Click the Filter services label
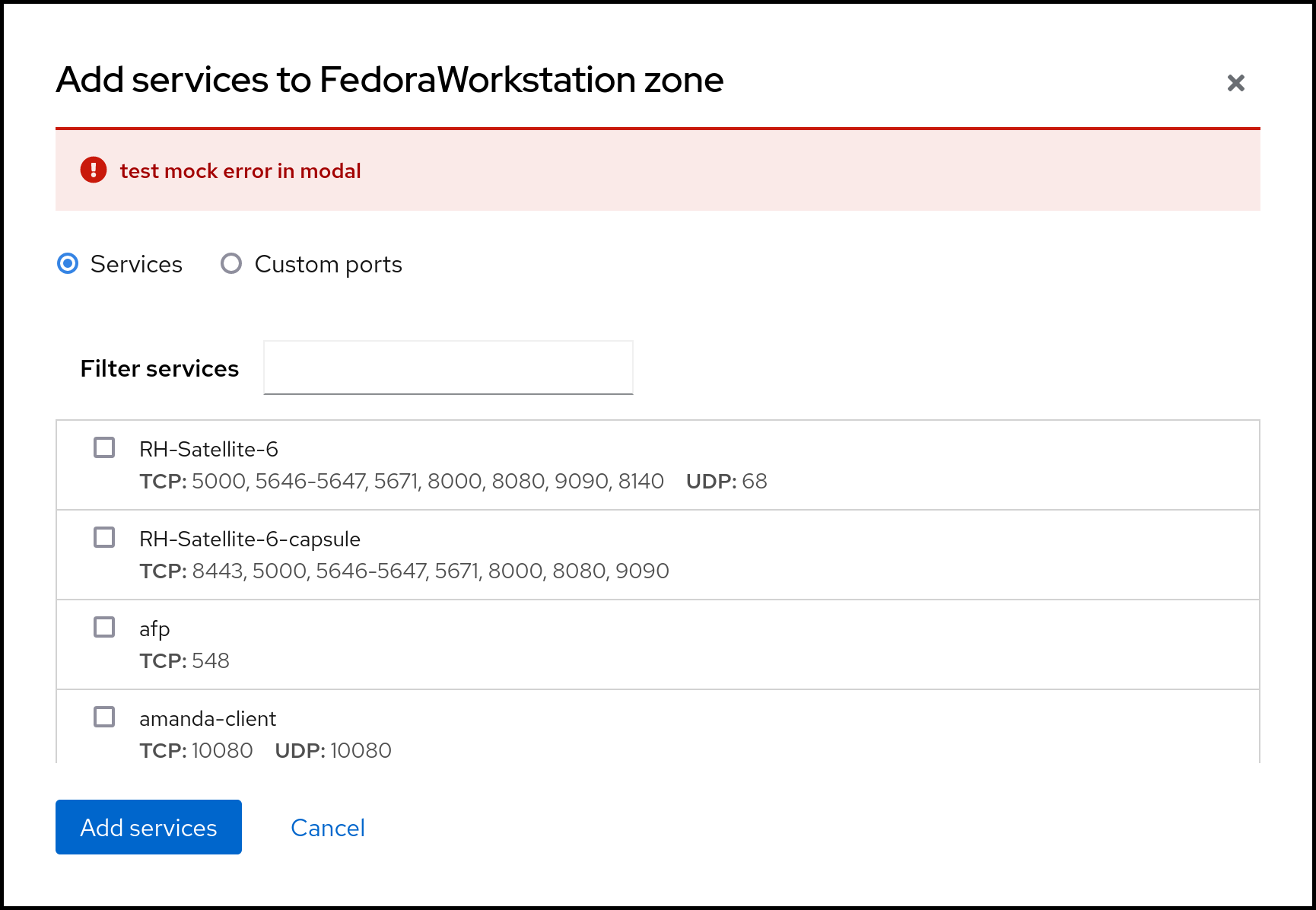Viewport: 1316px width, 910px height. [160, 369]
